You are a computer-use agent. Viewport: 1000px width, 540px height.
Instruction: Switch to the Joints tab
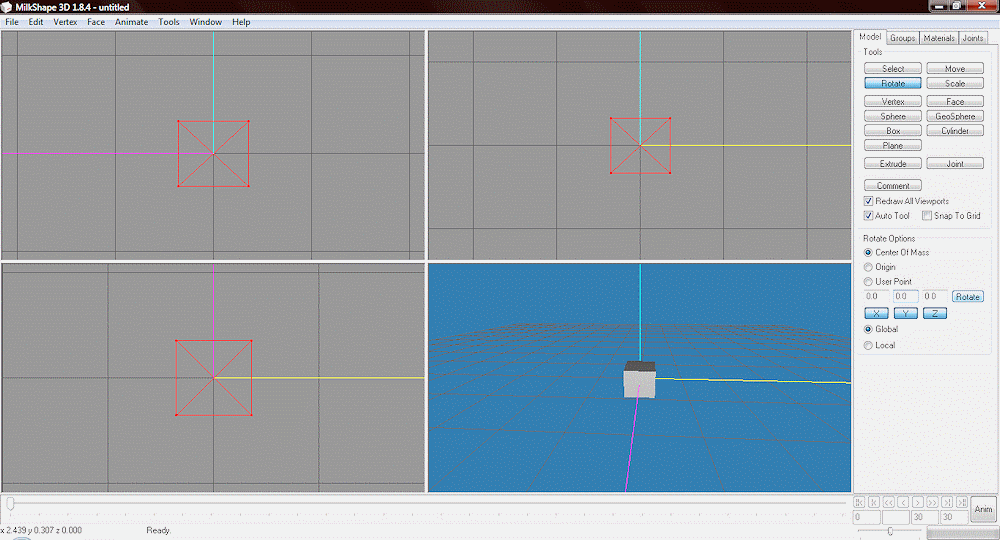click(x=973, y=38)
